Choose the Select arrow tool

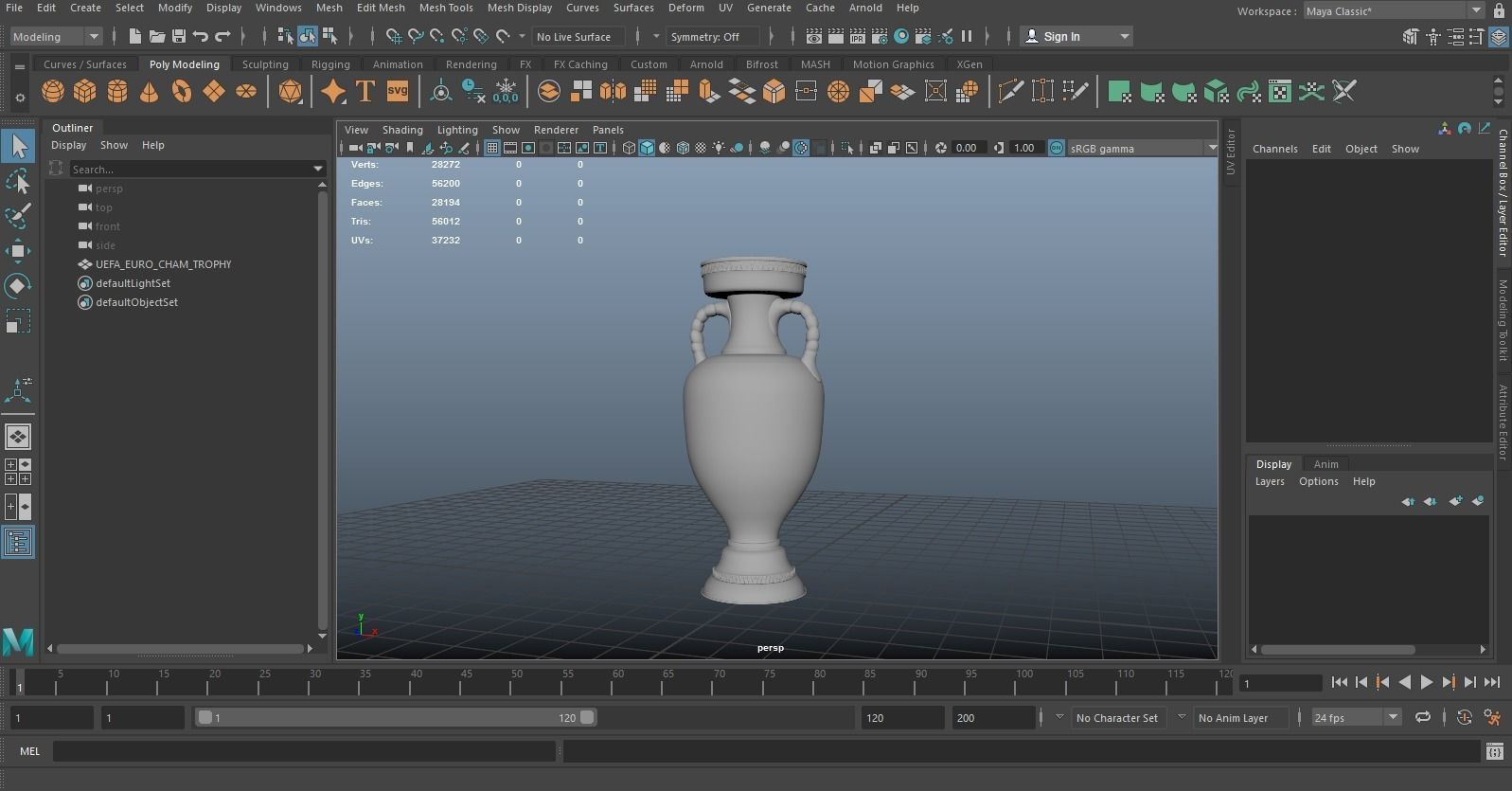18,146
